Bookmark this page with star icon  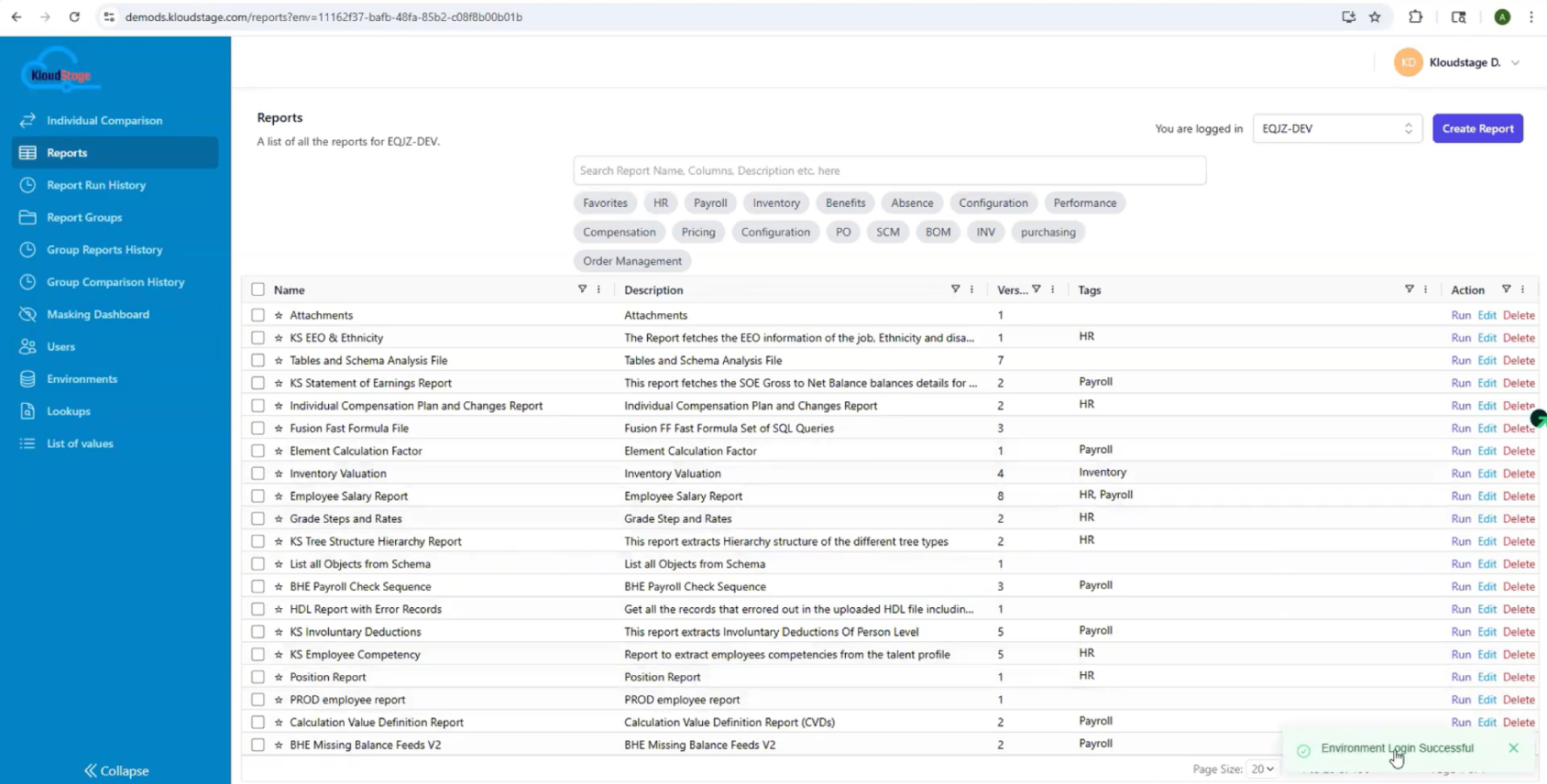coord(1375,16)
